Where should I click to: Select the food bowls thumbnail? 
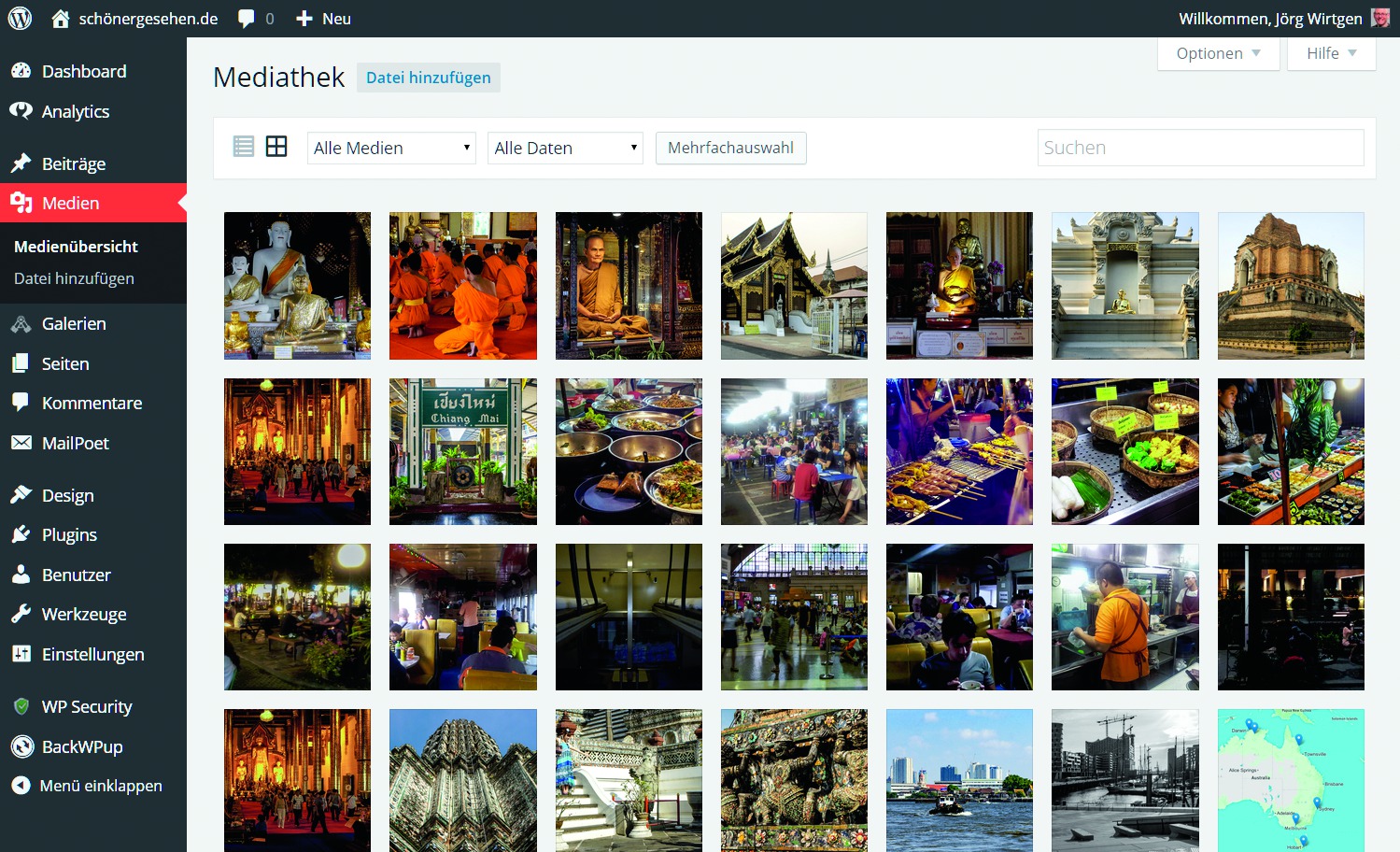629,451
